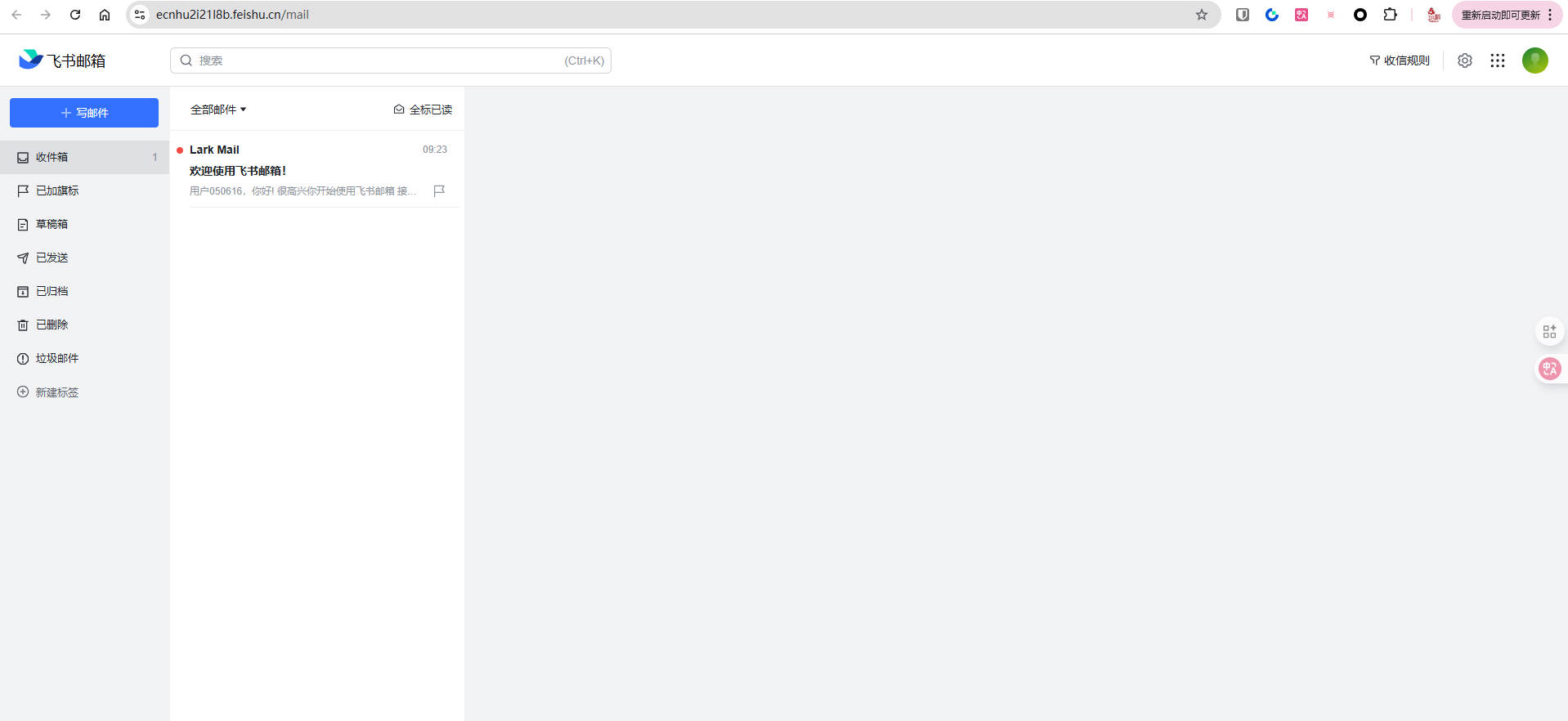Open the blue circular C extension

(1272, 15)
